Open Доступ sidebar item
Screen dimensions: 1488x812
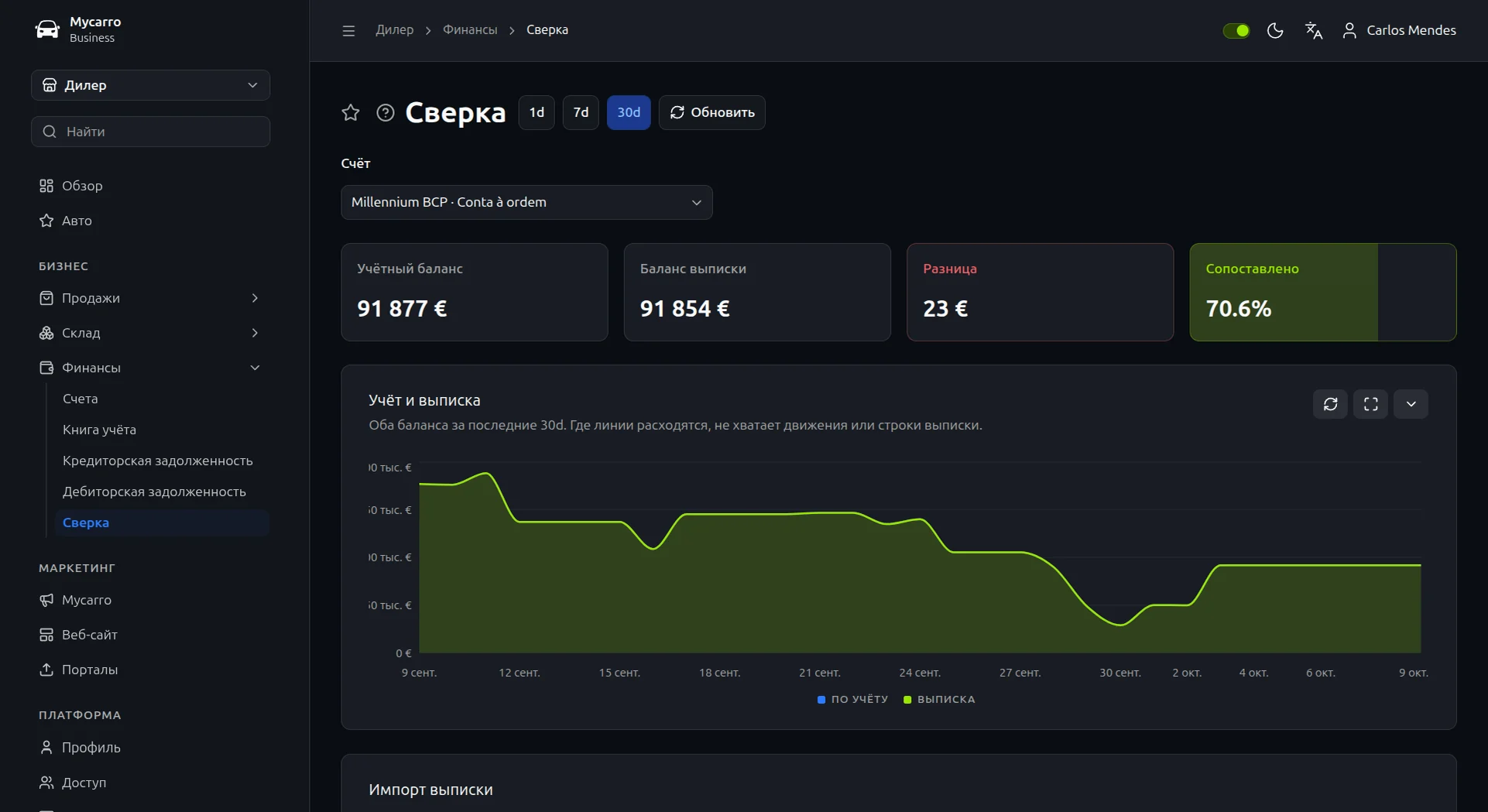[150, 783]
